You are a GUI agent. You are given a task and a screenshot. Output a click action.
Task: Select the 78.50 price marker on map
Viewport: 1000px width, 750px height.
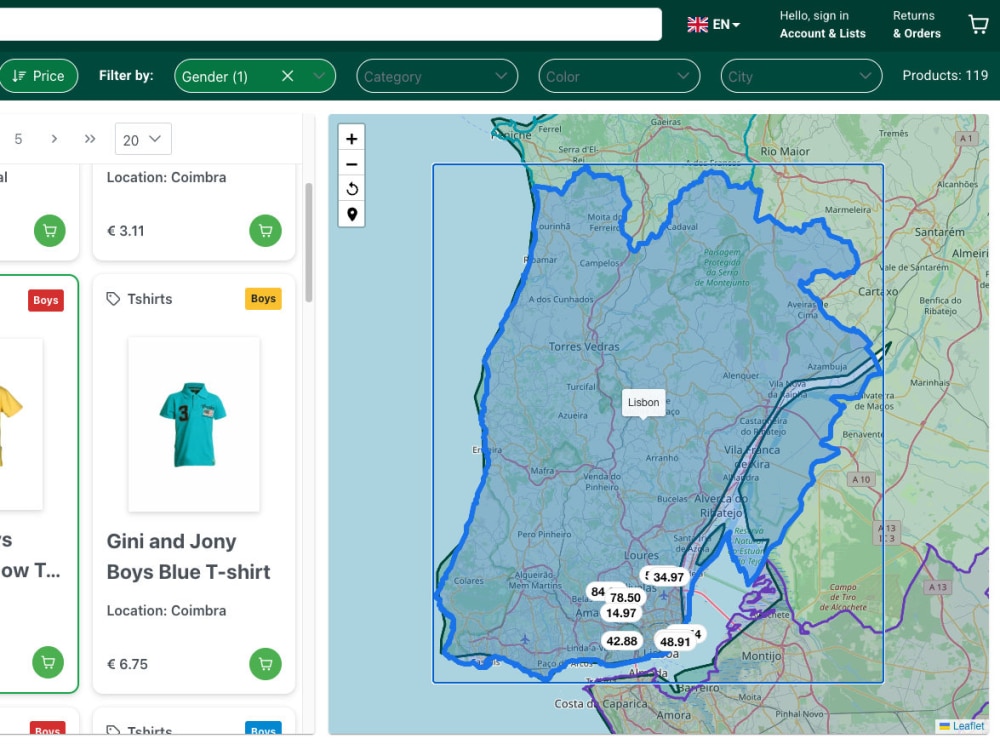pos(625,598)
